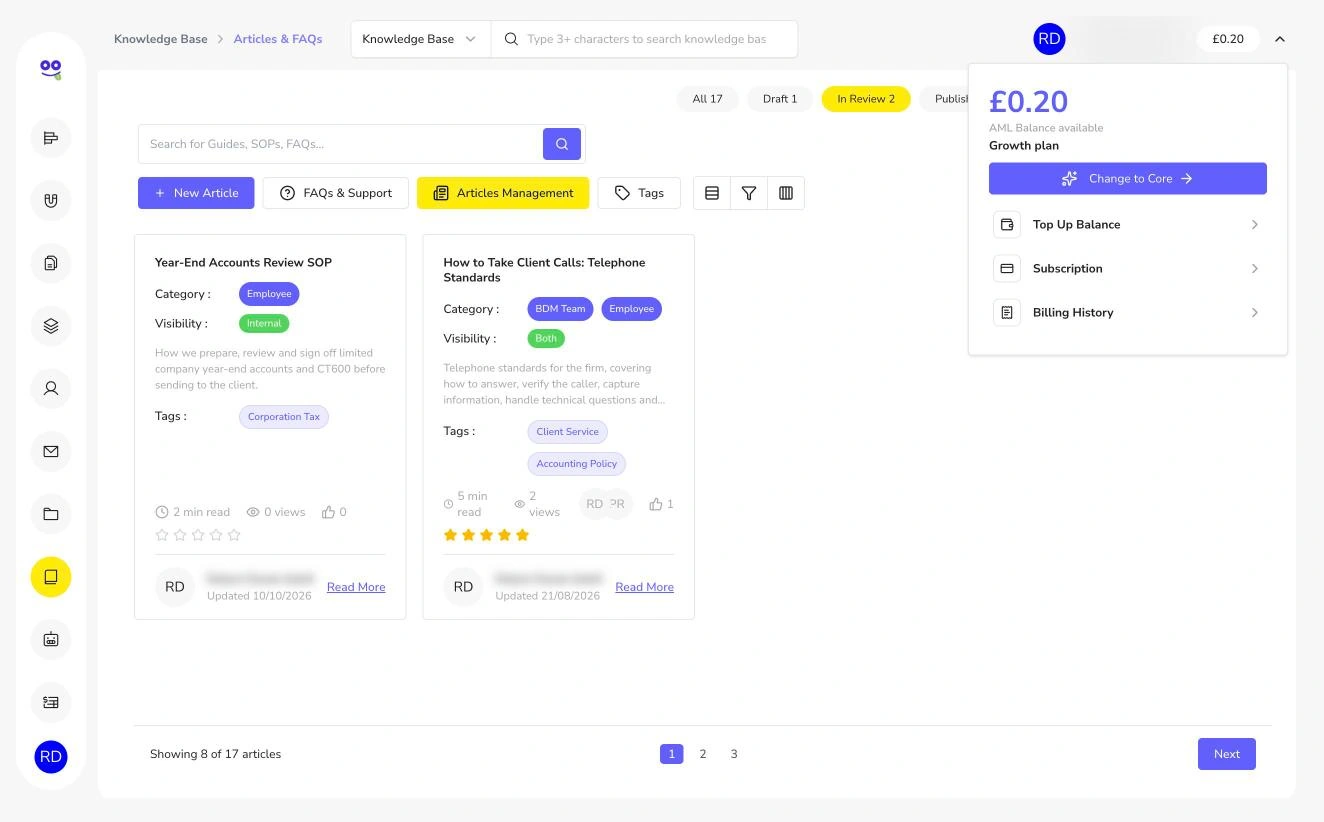Like the Telephone Standards article thumbs up
Screen dimensions: 1324x822
point(656,504)
